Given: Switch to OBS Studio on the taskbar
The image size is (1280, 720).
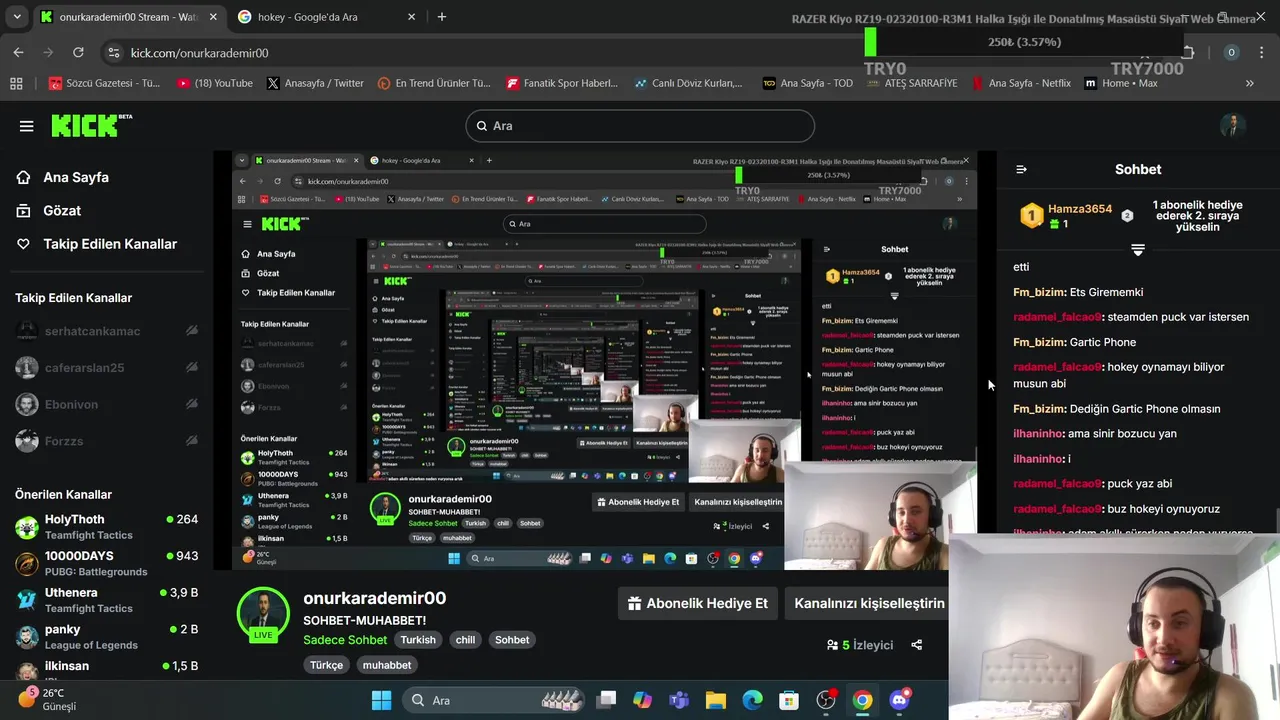Looking at the screenshot, I should tap(826, 700).
